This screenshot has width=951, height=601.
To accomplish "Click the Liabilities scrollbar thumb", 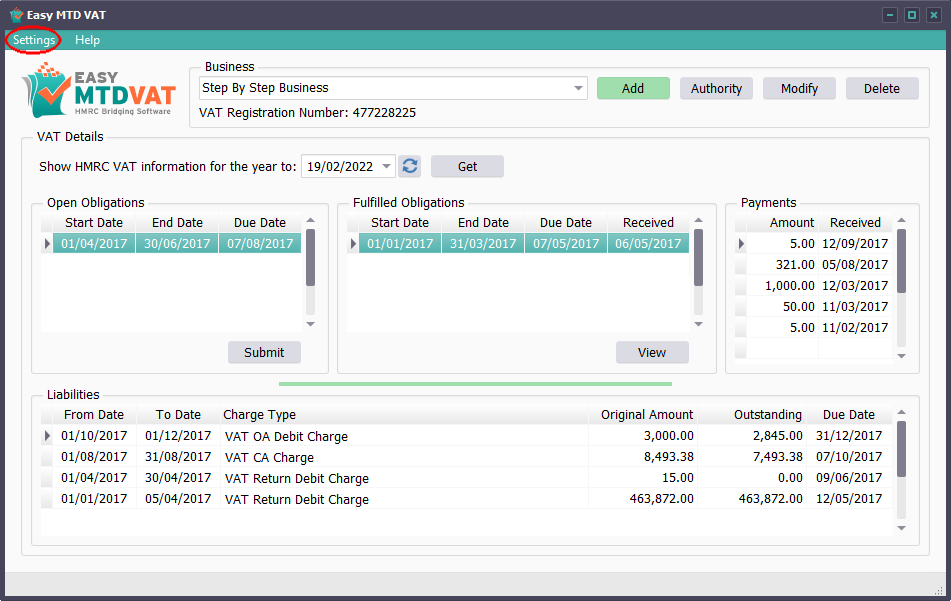I will [x=902, y=449].
